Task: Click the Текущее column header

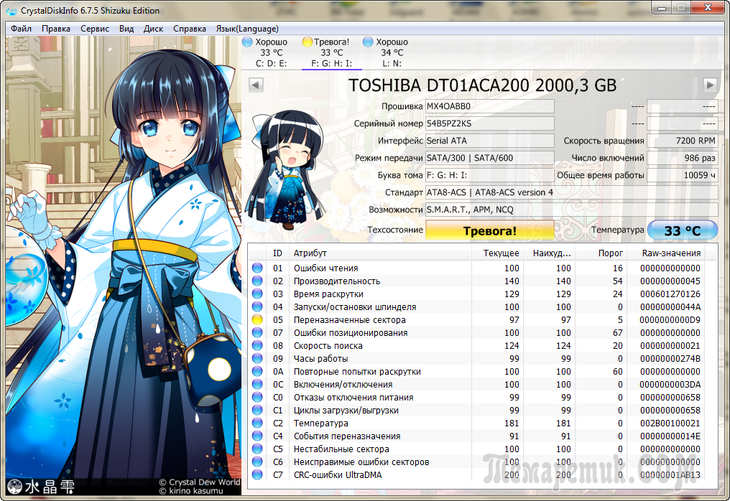Action: point(497,253)
